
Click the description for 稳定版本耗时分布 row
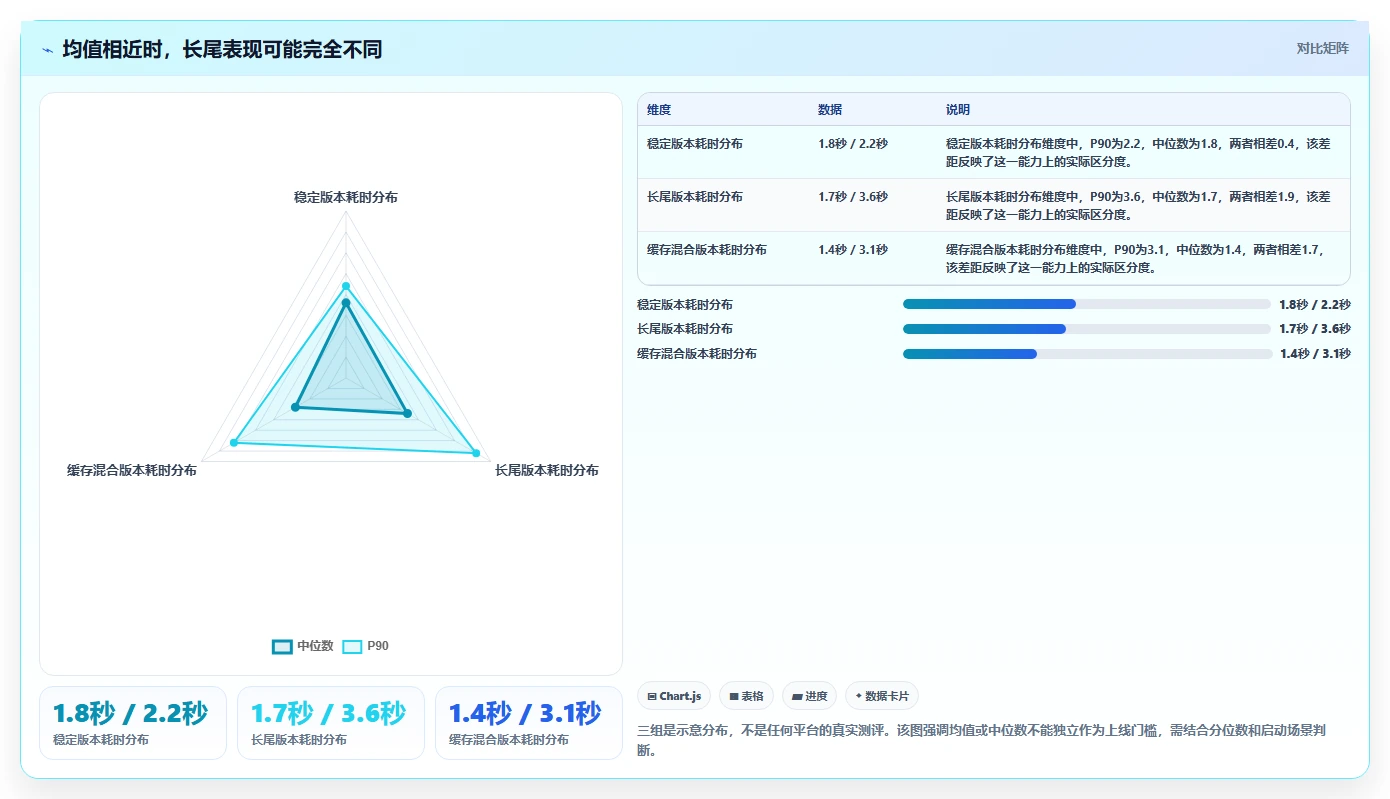point(1138,152)
